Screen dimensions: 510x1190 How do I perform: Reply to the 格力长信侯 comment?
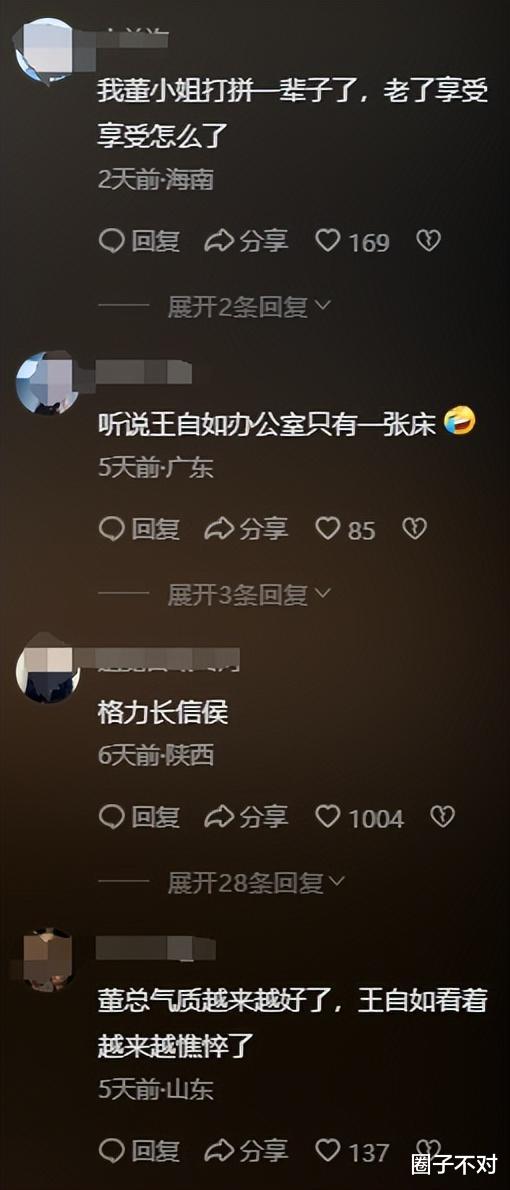point(140,817)
